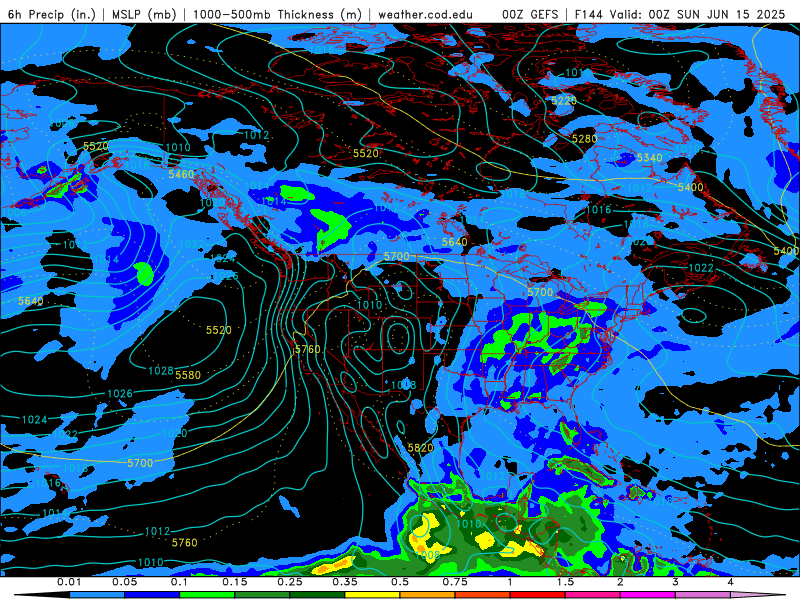The image size is (800, 600).
Task: Click the legend value '0.75'
Action: pos(455,582)
